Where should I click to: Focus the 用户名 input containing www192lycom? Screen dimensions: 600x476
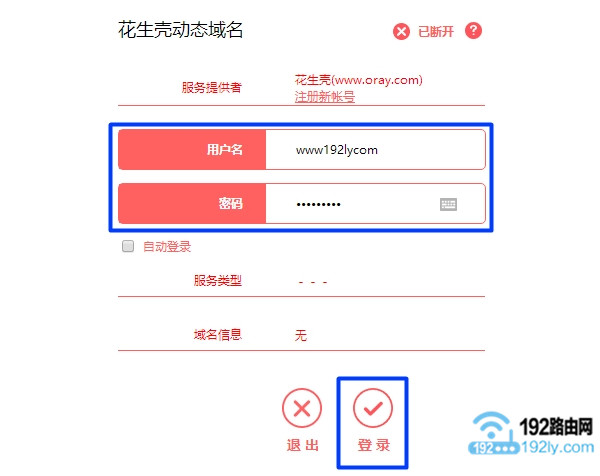click(375, 150)
